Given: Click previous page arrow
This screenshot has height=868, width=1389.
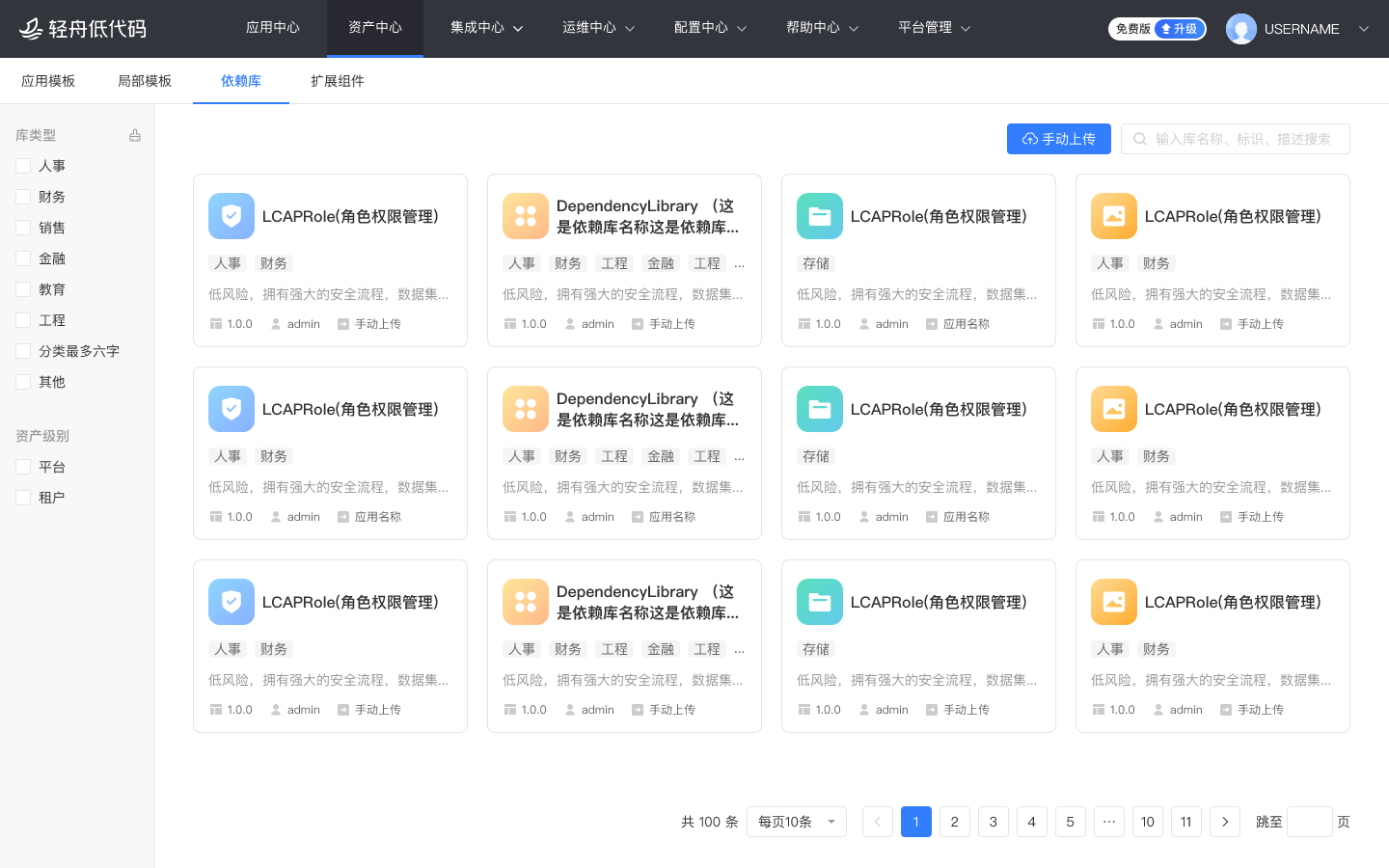Looking at the screenshot, I should (x=878, y=822).
